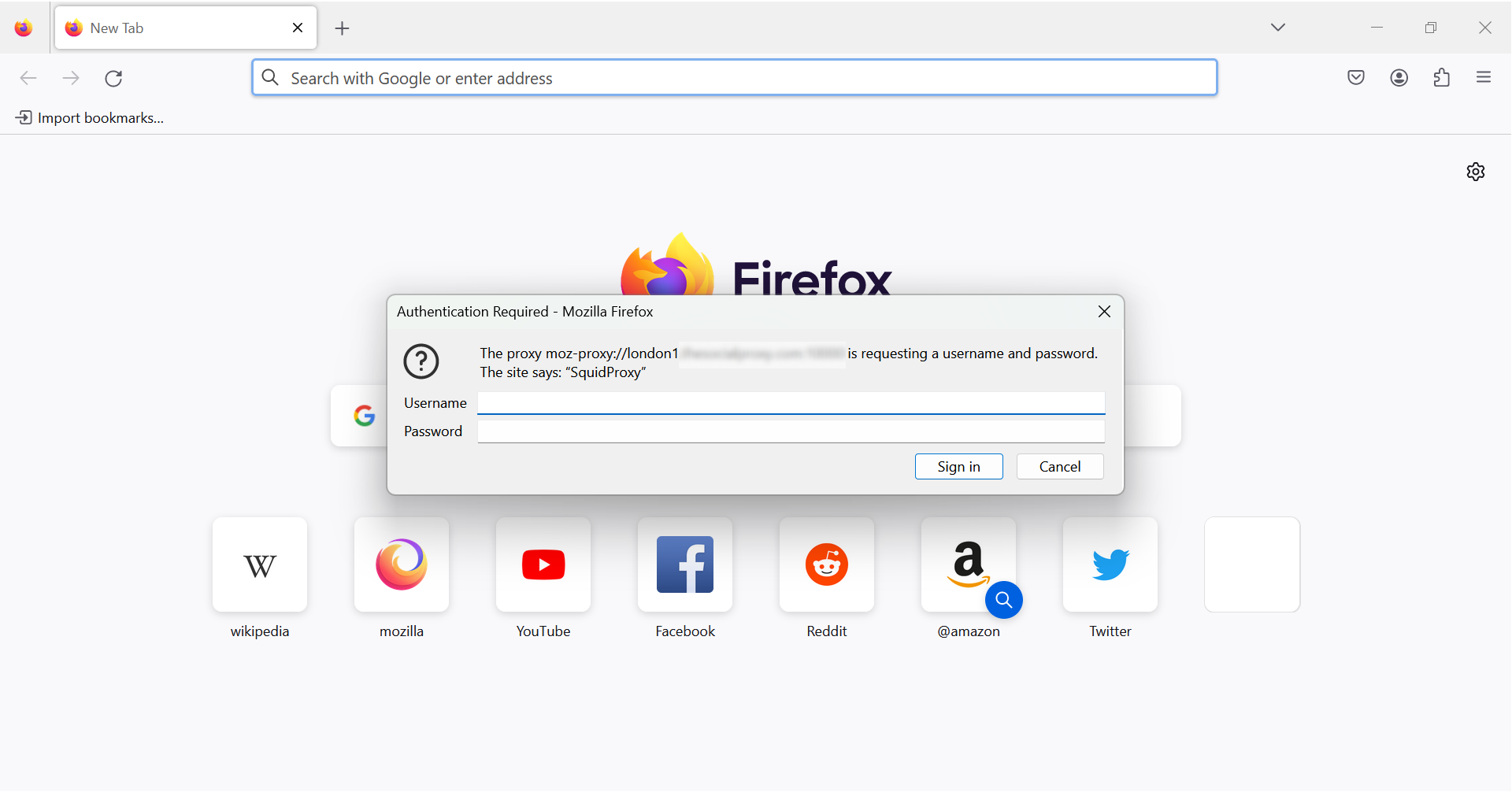This screenshot has width=1512, height=792.
Task: Go forward one page
Action: 71,78
